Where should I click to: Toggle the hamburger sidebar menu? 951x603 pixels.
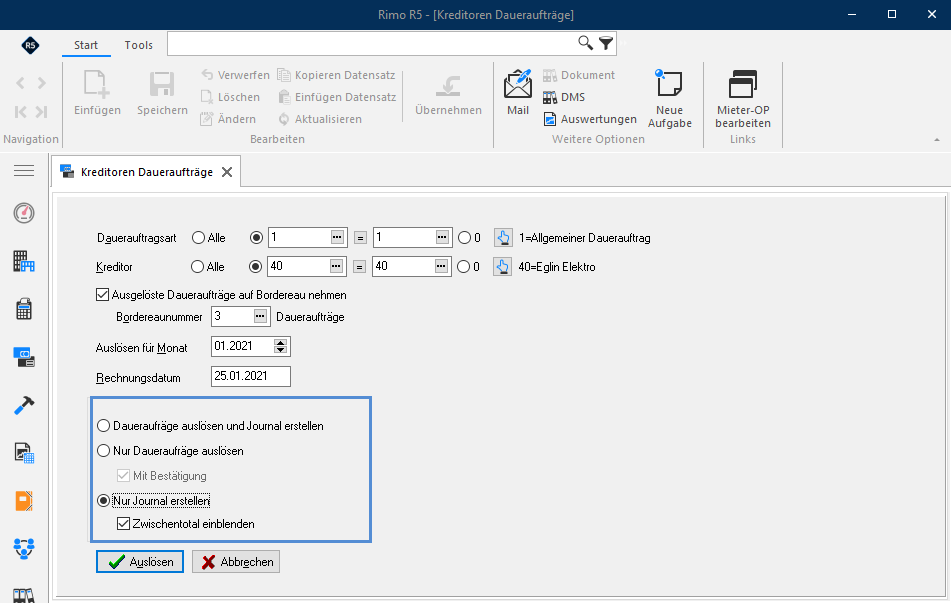[24, 171]
